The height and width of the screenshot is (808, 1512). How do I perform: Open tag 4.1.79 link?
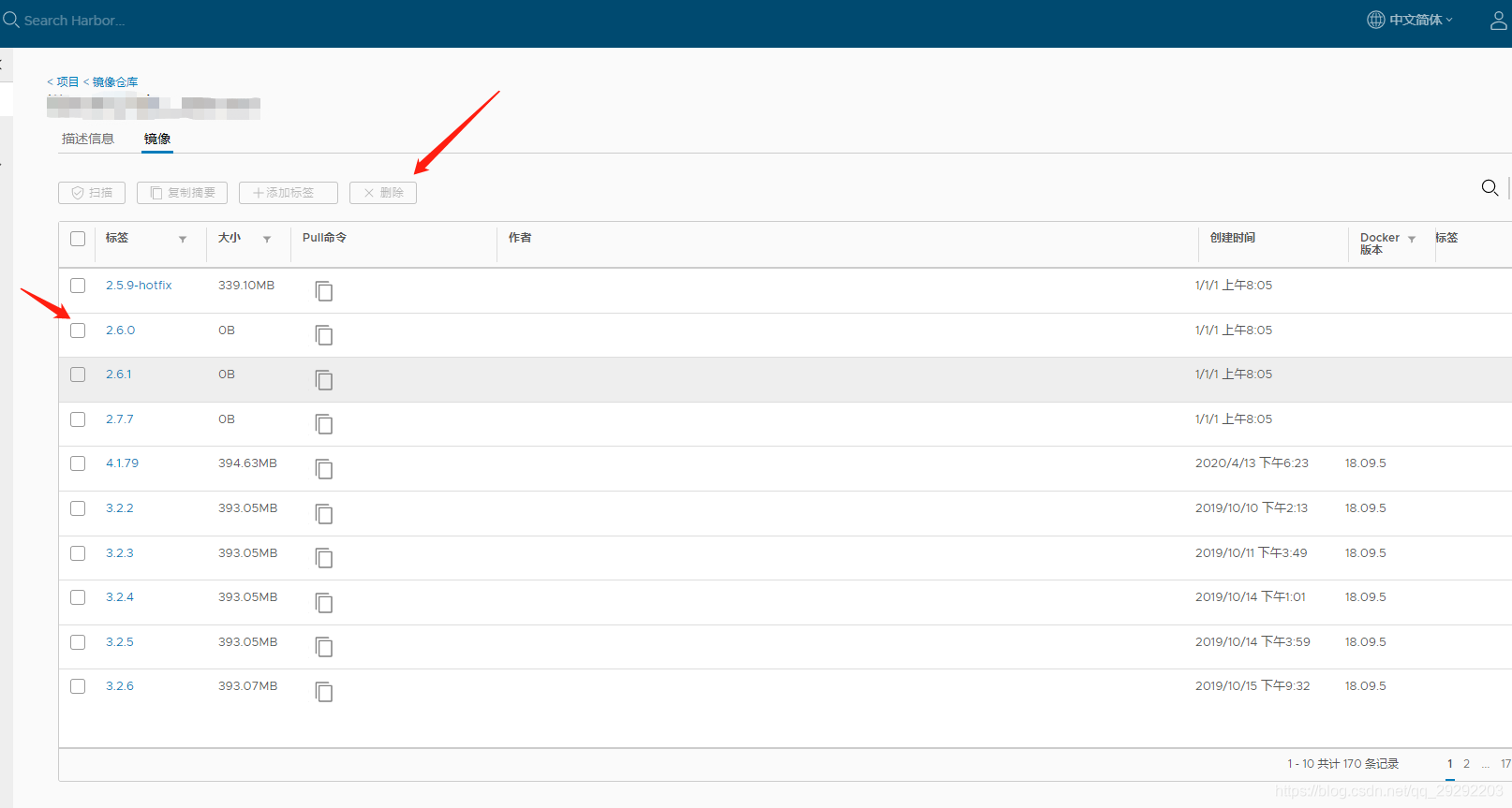point(122,463)
